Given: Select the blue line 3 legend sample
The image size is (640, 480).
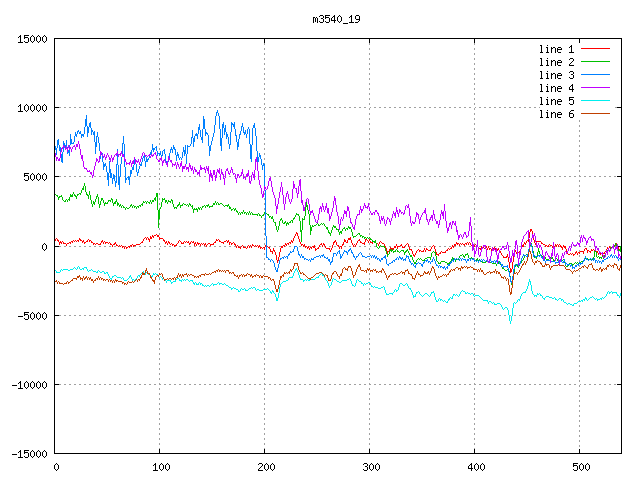Looking at the screenshot, I should [x=596, y=75].
